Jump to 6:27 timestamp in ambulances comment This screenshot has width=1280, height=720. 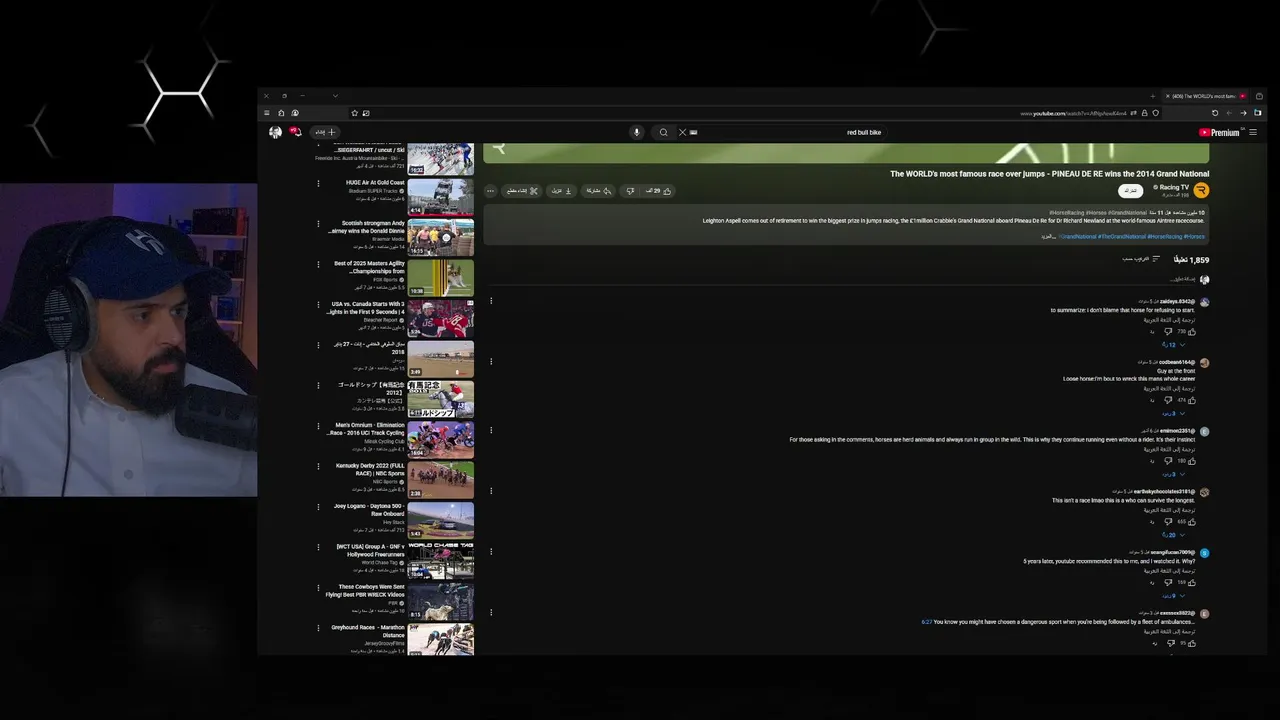(x=926, y=622)
